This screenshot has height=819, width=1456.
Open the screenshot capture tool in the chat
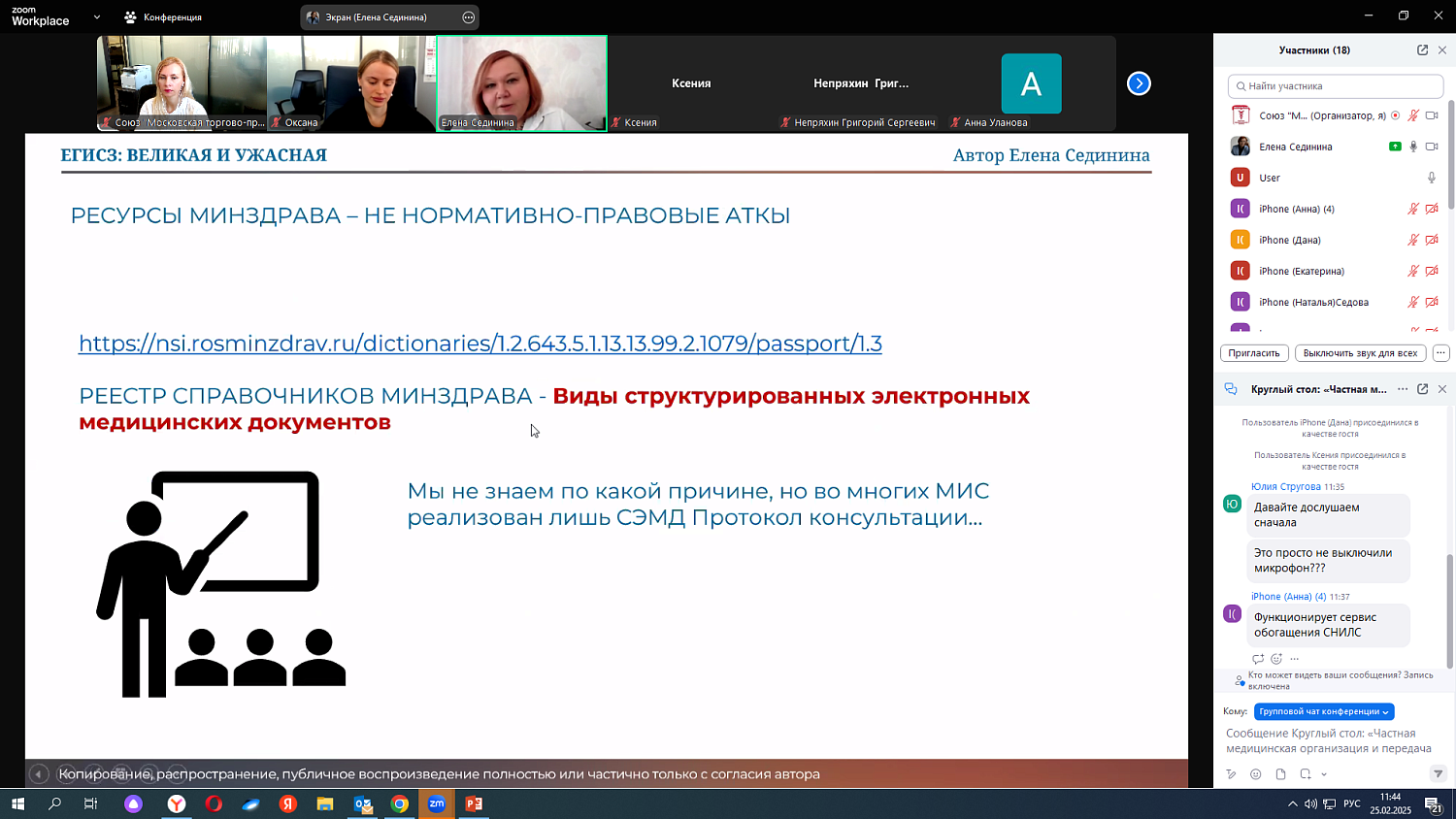coord(1306,774)
